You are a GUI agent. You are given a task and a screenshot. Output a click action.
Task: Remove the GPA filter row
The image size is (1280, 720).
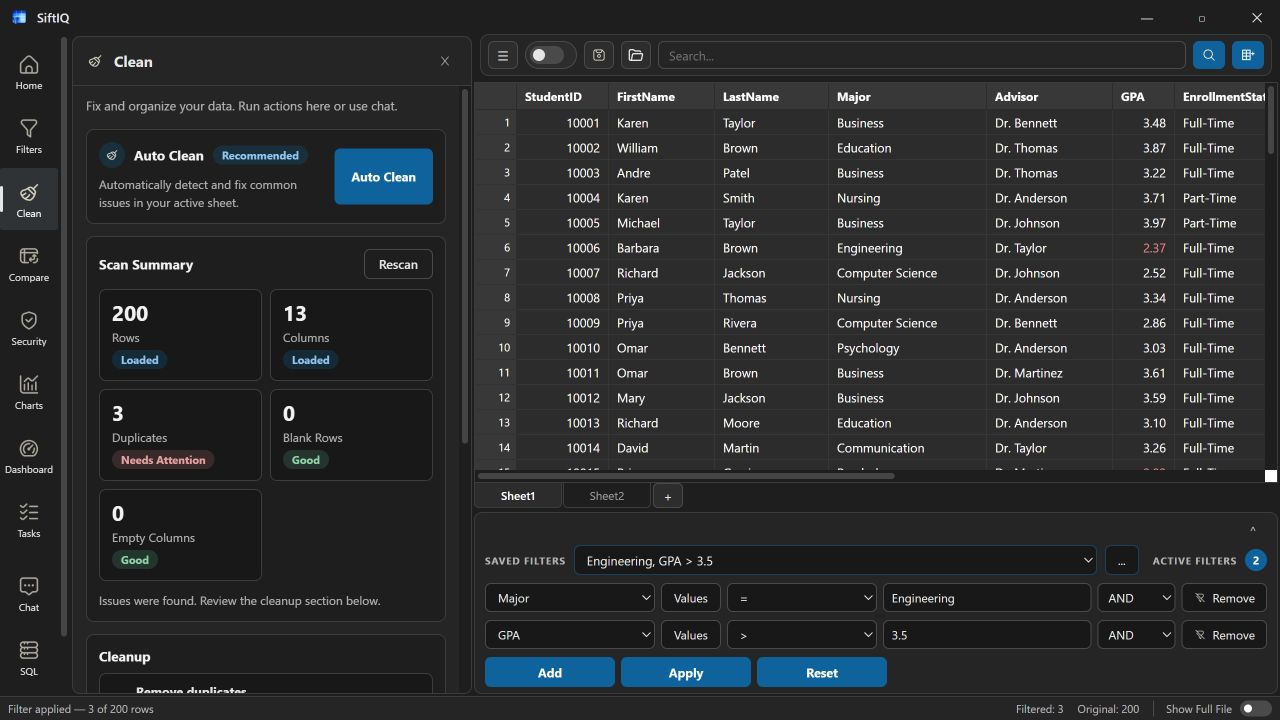(1224, 635)
